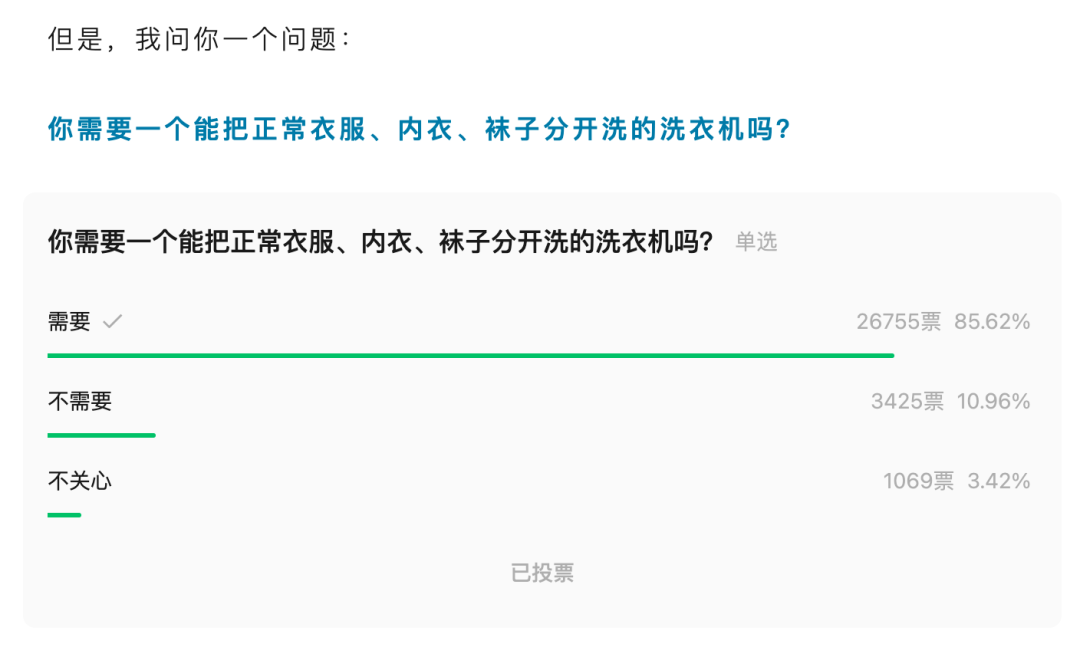
Task: Click the 85.62% percentage value
Action: click(992, 322)
